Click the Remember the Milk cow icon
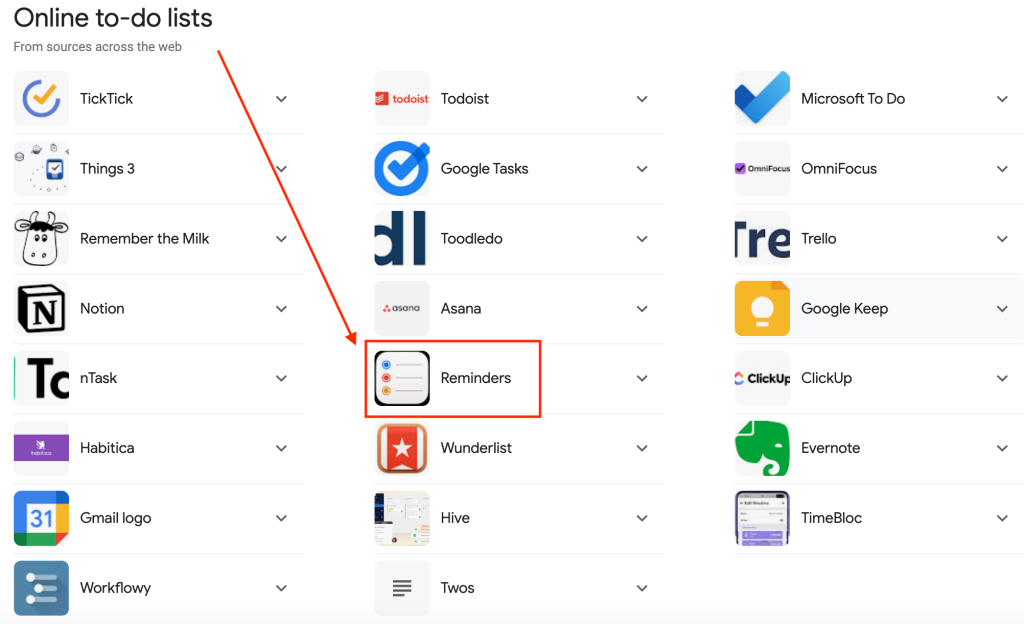Screen dimensions: 1024x624 click(41, 238)
